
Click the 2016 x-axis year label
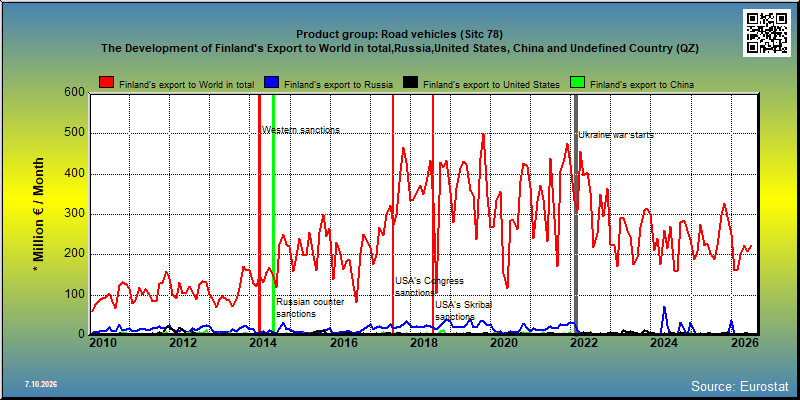point(343,343)
